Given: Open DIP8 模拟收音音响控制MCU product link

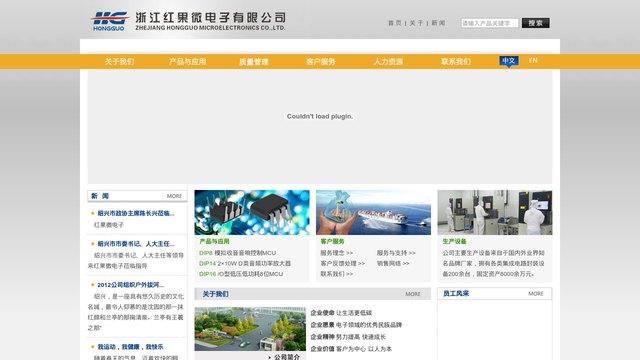Looking at the screenshot, I should coord(238,253).
